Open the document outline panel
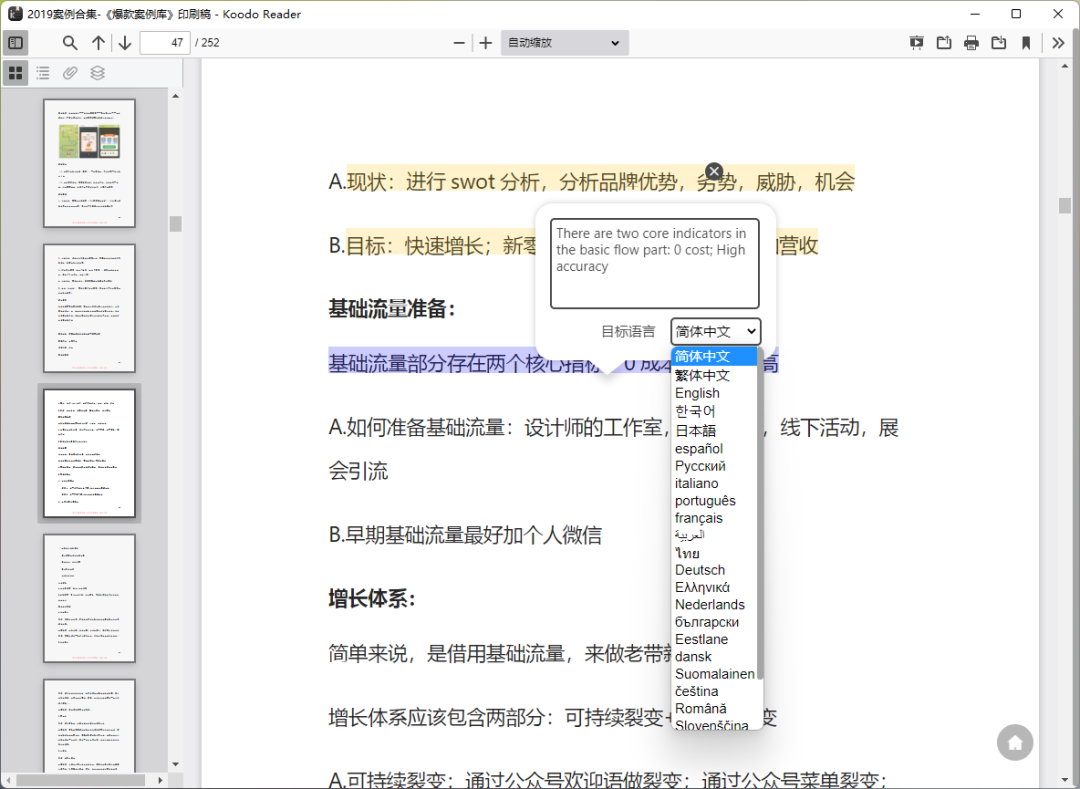Viewport: 1080px width, 789px height. 42,72
